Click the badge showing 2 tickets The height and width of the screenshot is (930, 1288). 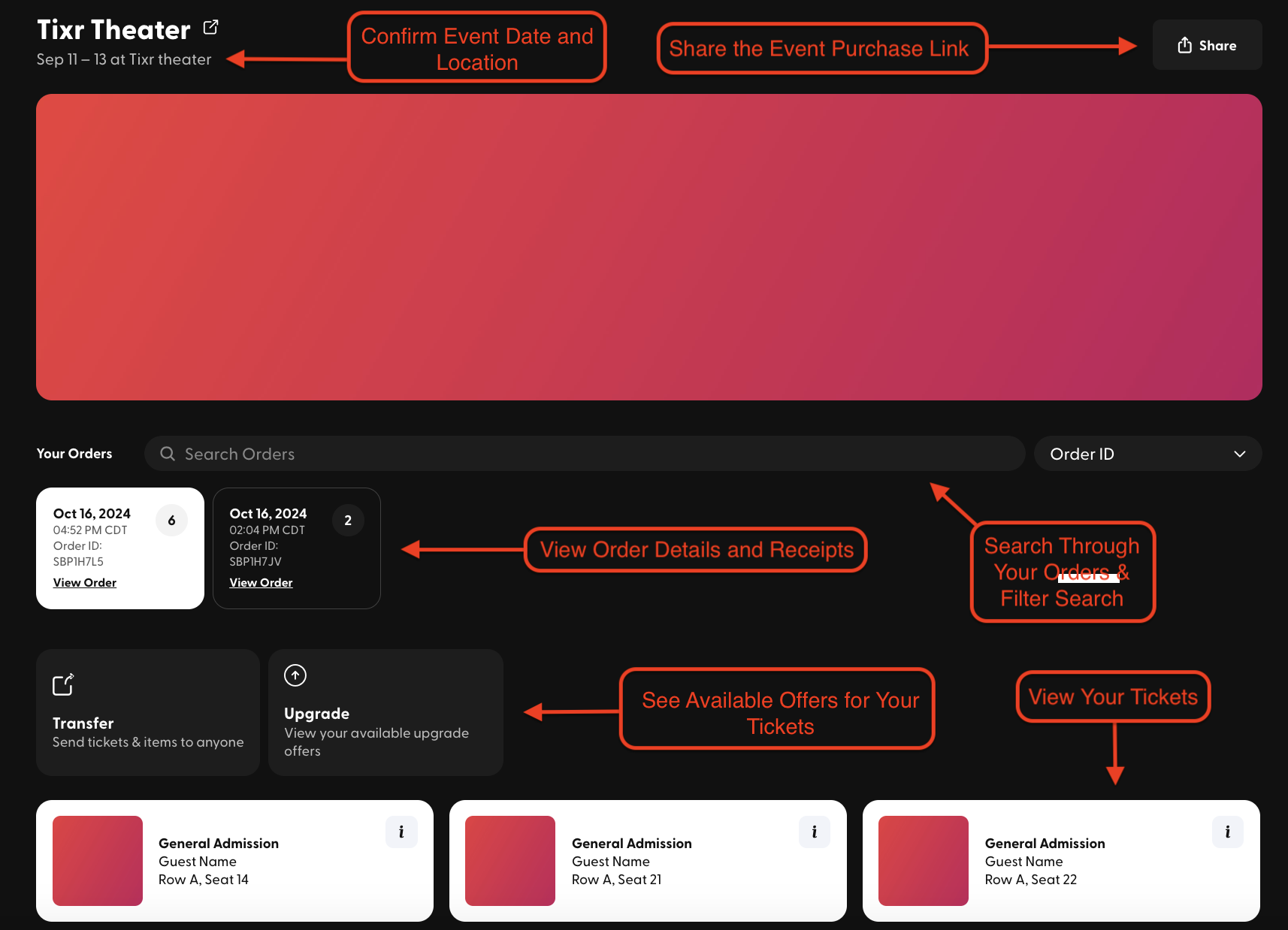348,520
